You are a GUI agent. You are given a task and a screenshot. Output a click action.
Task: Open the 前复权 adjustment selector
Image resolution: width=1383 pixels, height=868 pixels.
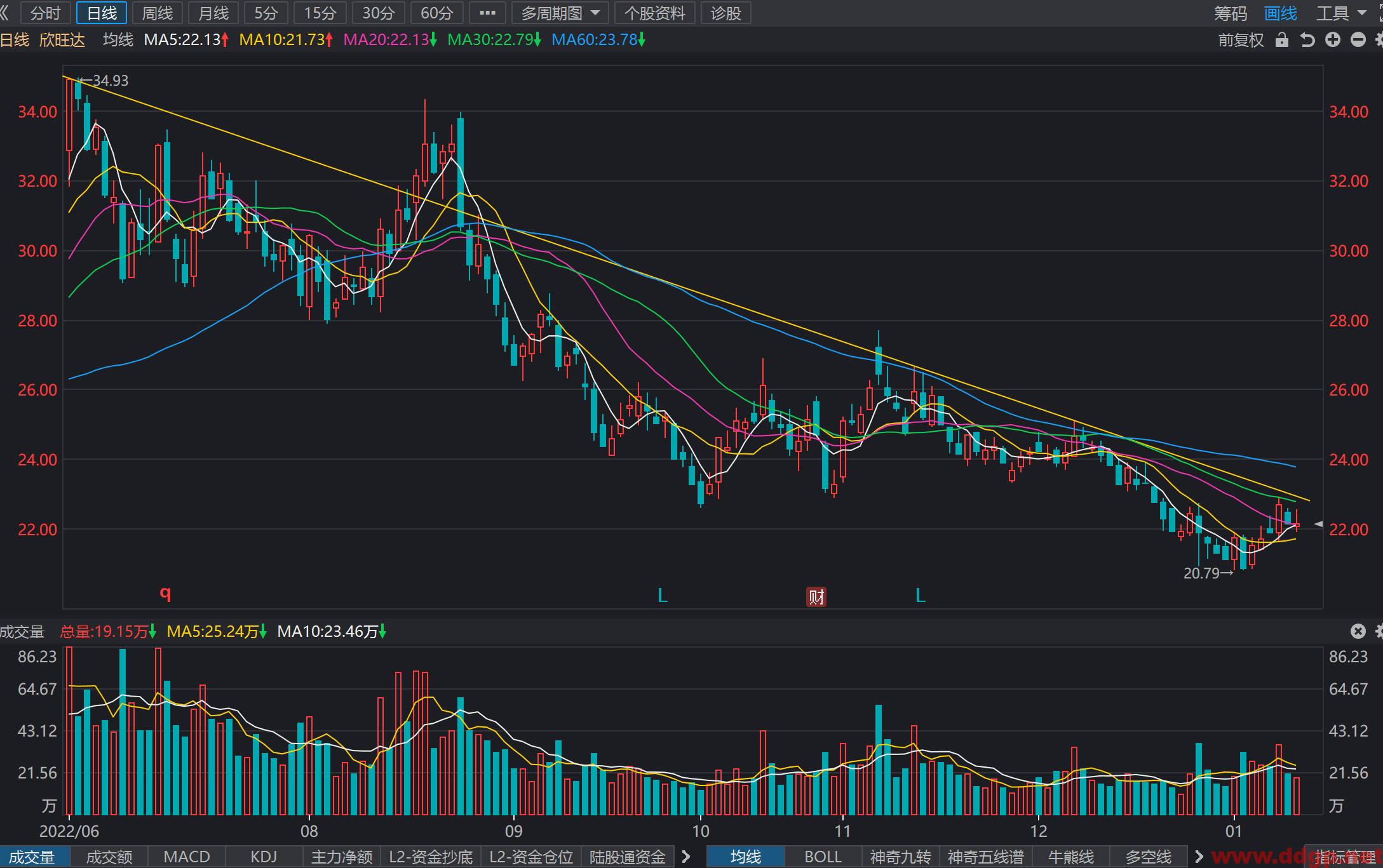[1241, 40]
